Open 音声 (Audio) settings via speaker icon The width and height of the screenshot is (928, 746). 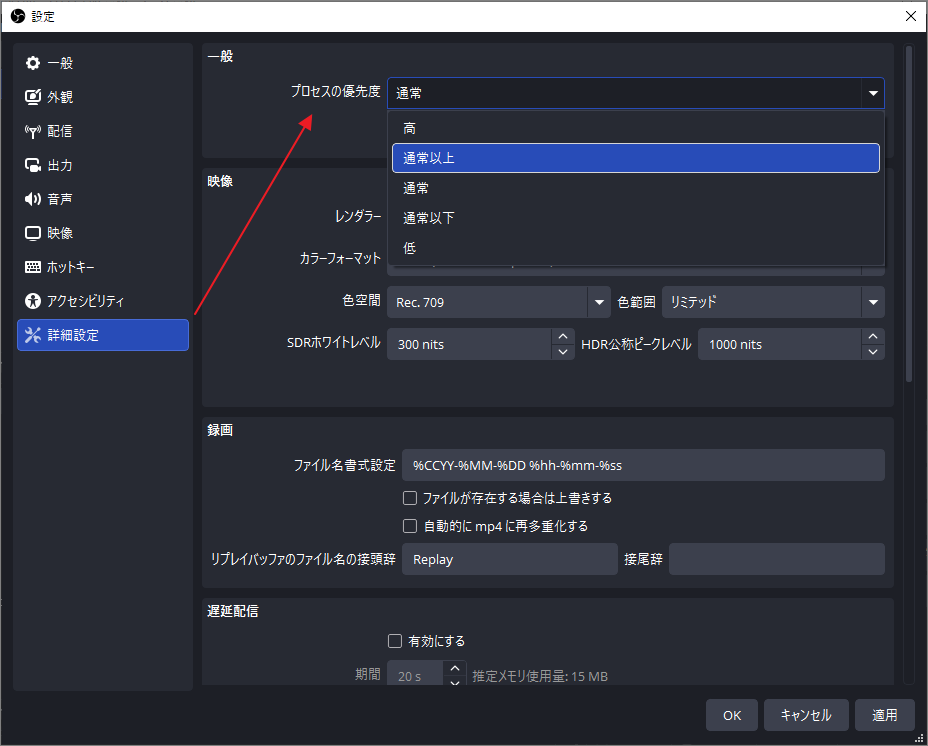coord(35,198)
